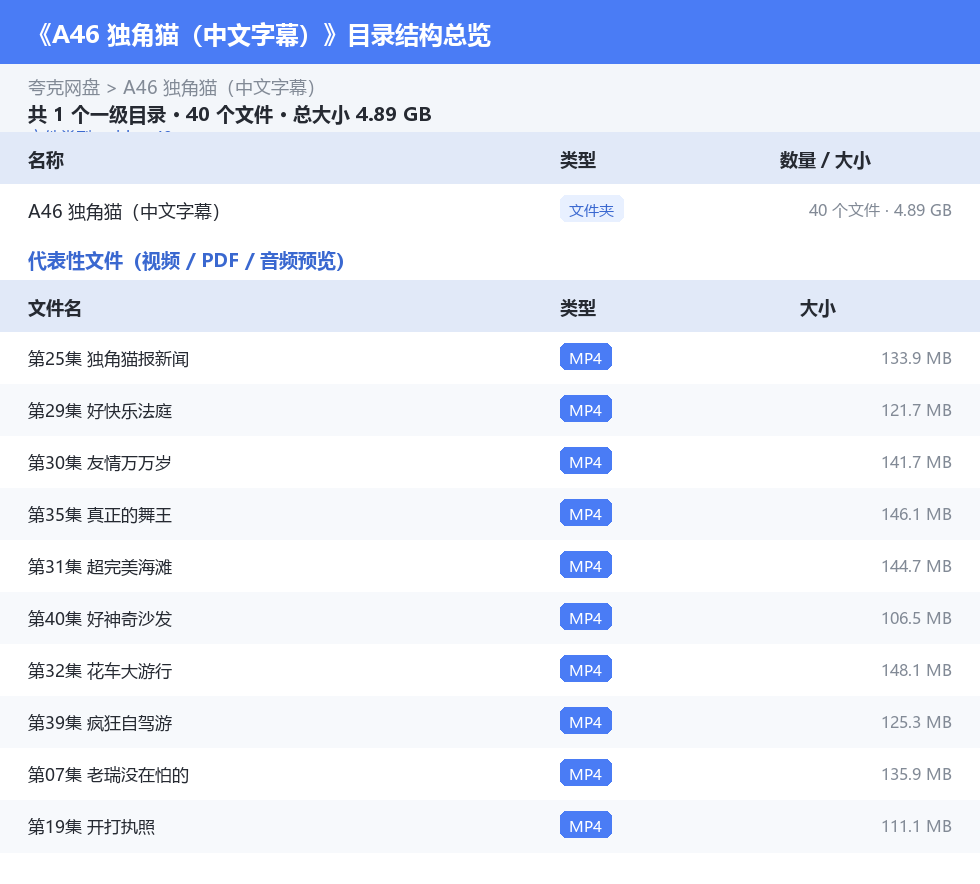Open file 第39集 疯狂自驾游
Screen dimensions: 980x884
100,722
